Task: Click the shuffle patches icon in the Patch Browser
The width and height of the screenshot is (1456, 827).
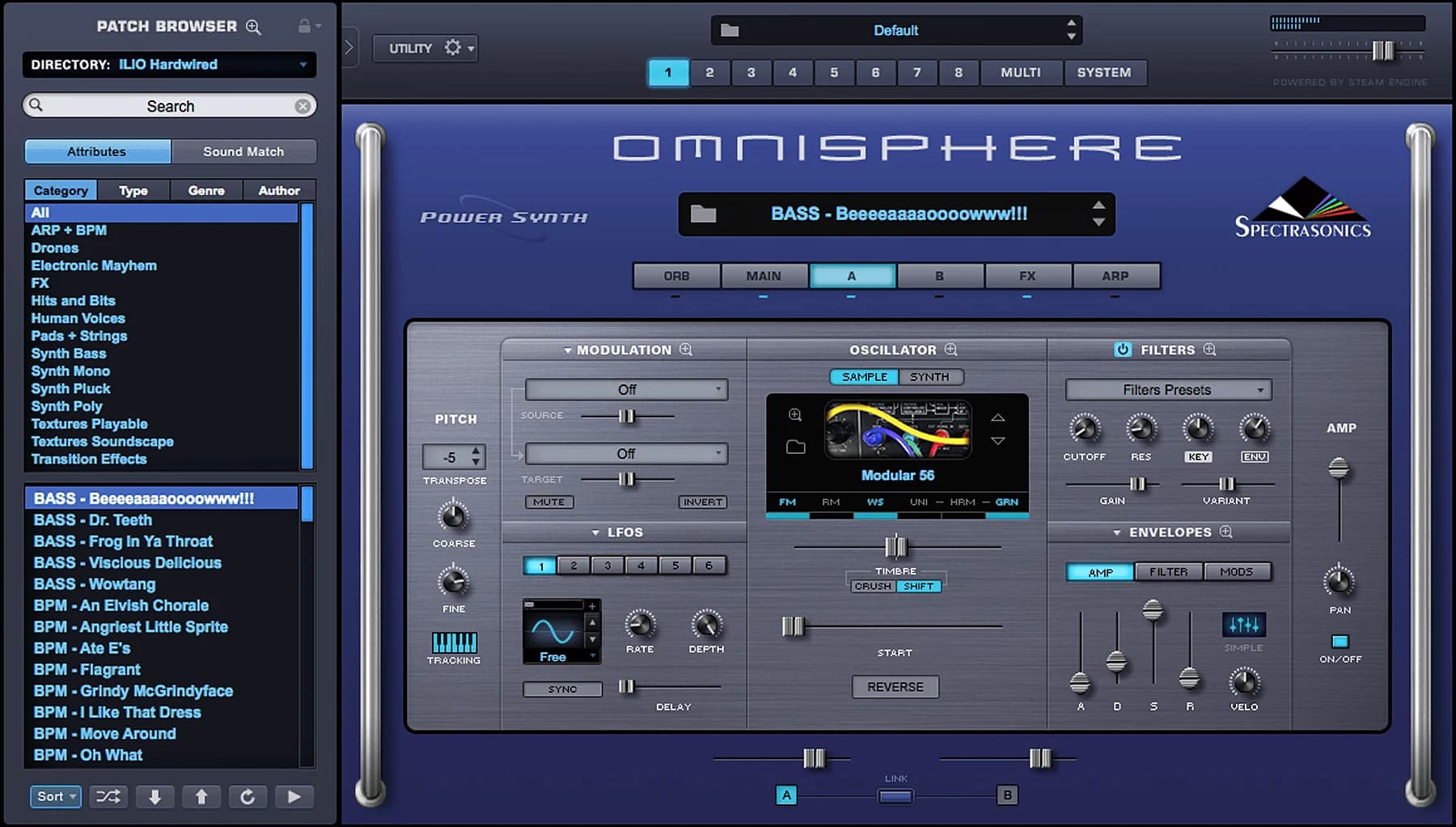Action: (108, 796)
